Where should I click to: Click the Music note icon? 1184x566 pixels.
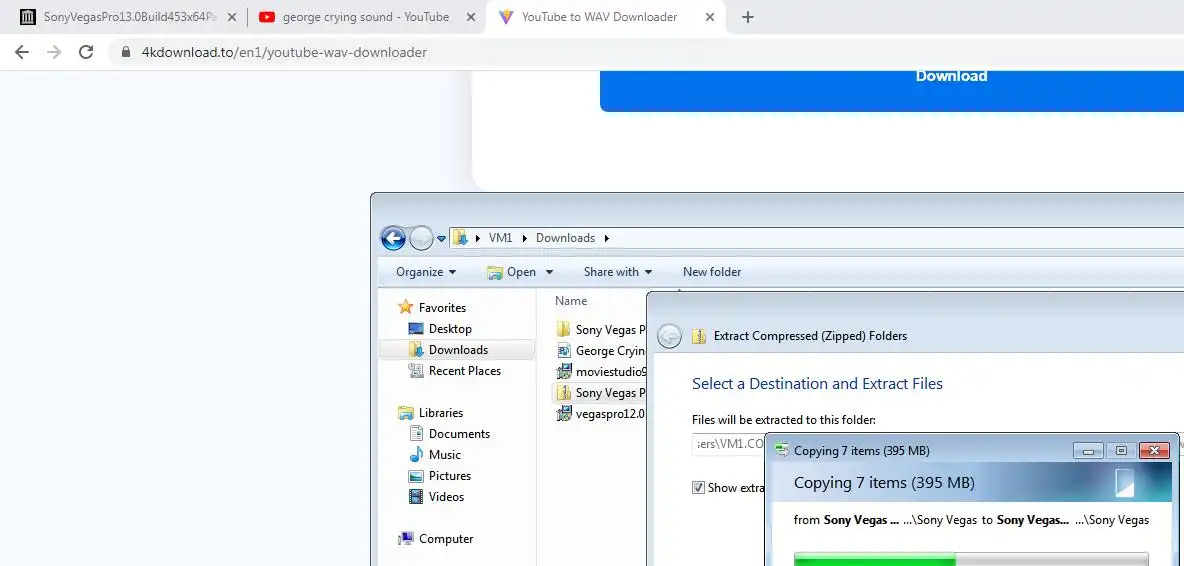click(416, 454)
